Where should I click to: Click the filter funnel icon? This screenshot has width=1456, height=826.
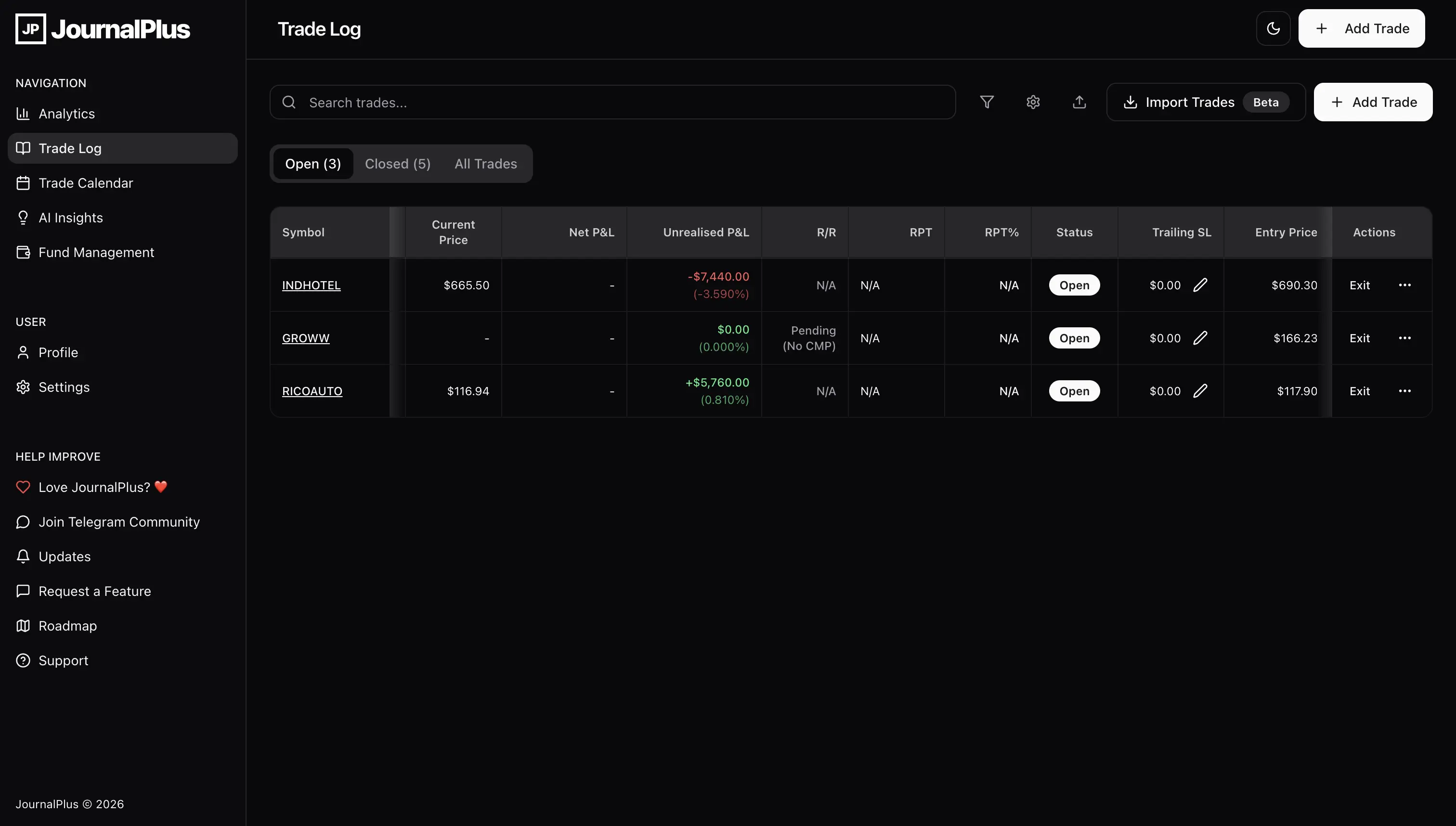(x=987, y=102)
